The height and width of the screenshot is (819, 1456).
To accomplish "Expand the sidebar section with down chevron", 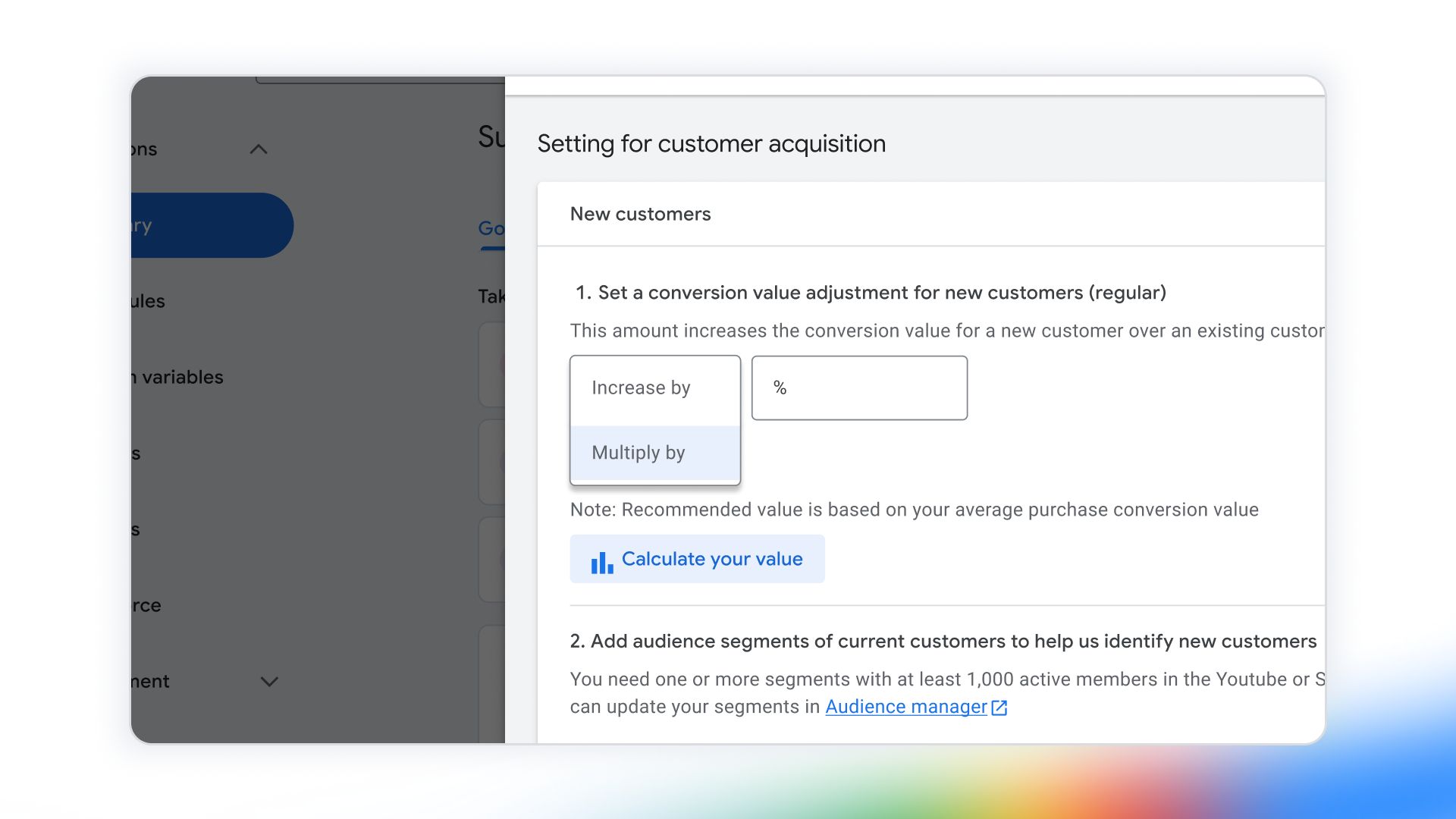I will [x=269, y=681].
